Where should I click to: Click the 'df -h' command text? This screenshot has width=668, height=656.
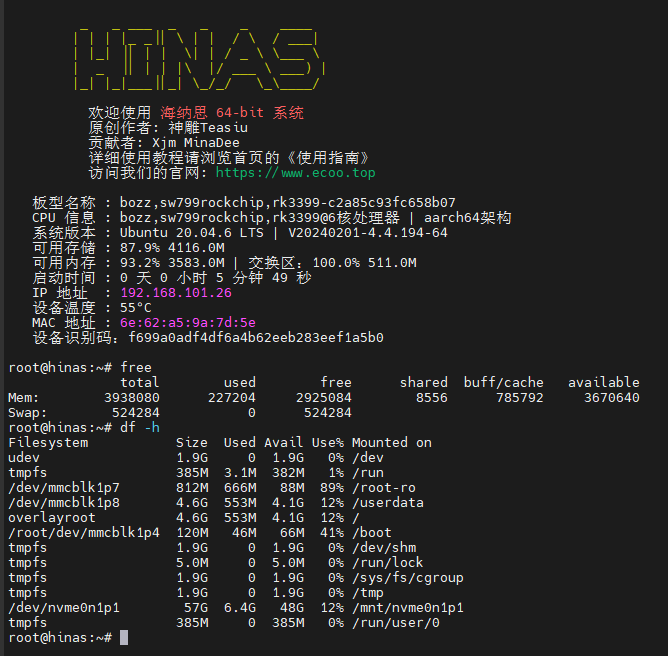tap(140, 427)
